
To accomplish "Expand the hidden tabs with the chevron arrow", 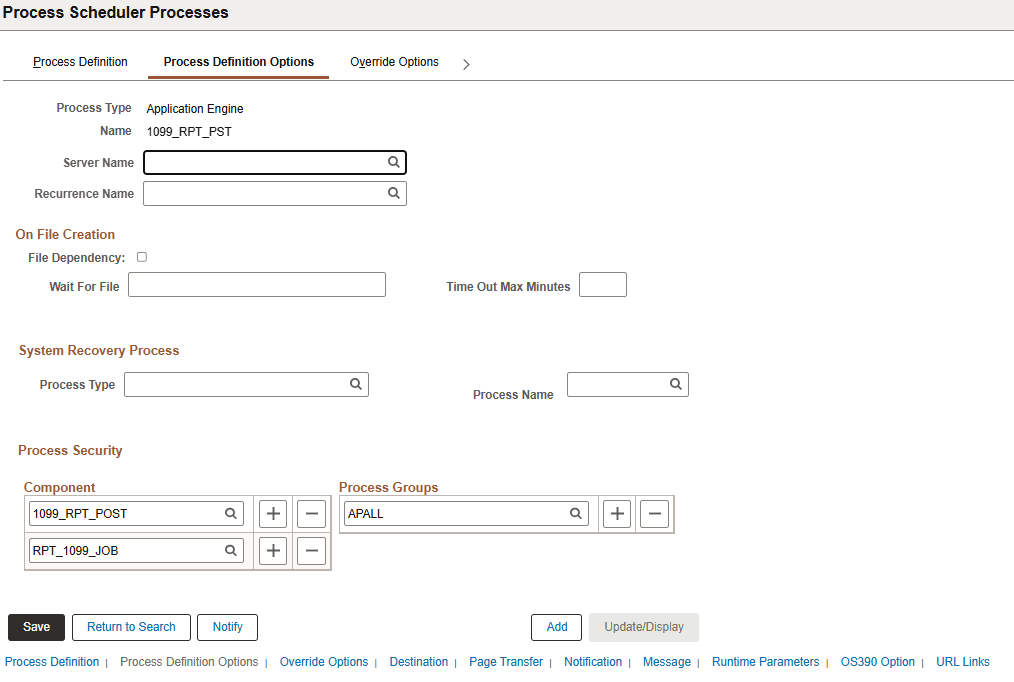I will pyautogui.click(x=466, y=63).
